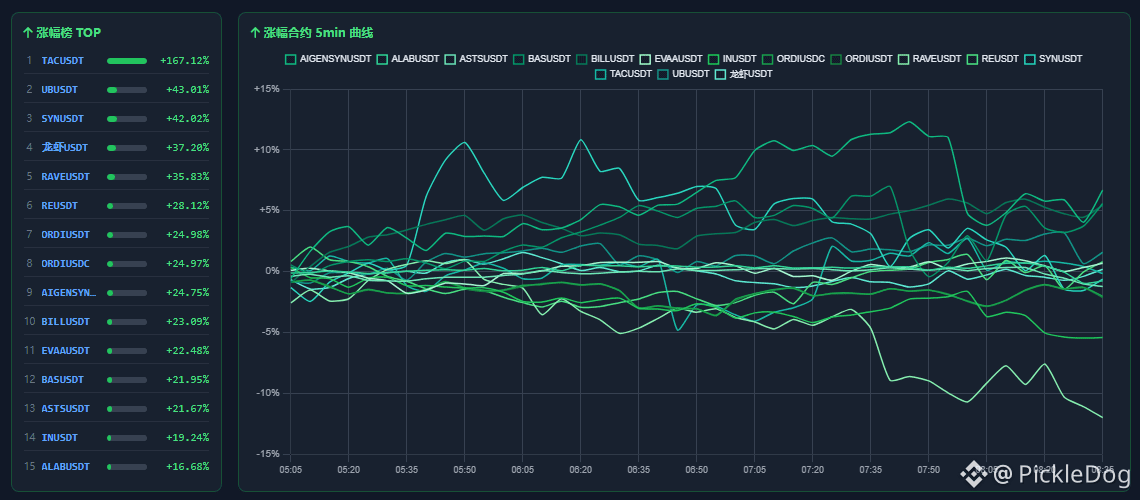Toggle ASTSUSDT series in chart legend

pos(476,59)
